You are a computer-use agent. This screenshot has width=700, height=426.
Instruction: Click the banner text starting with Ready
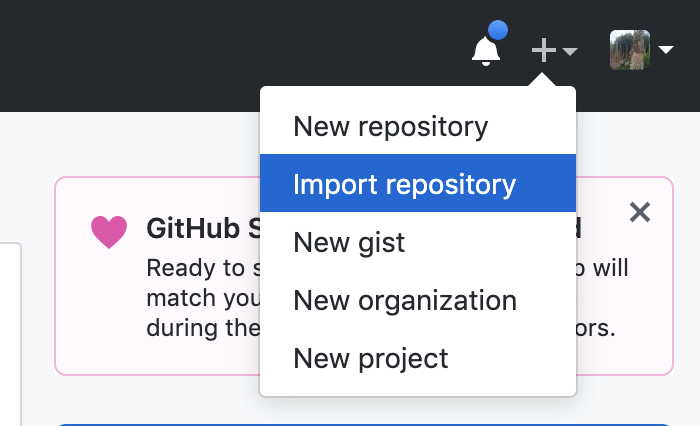200,269
